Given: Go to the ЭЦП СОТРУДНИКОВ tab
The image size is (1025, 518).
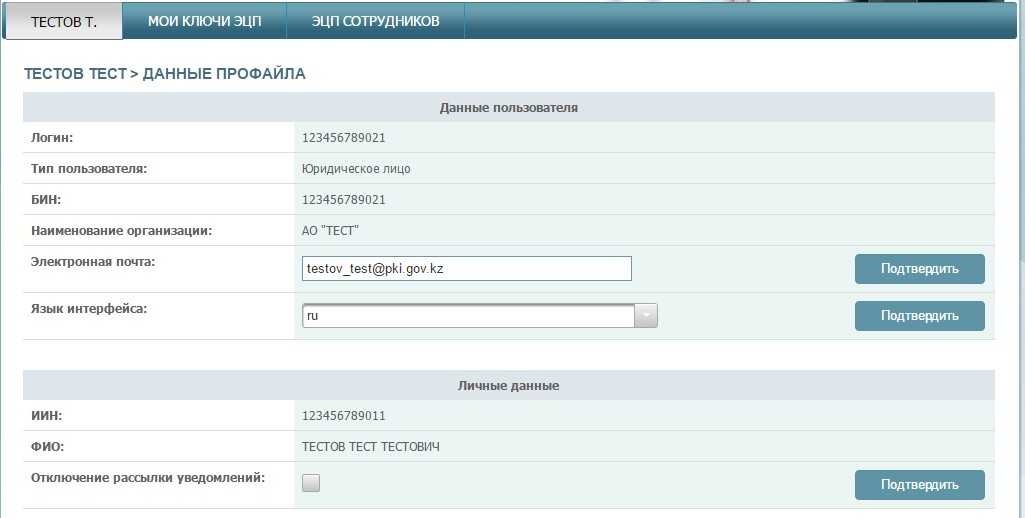Looking at the screenshot, I should pos(375,21).
